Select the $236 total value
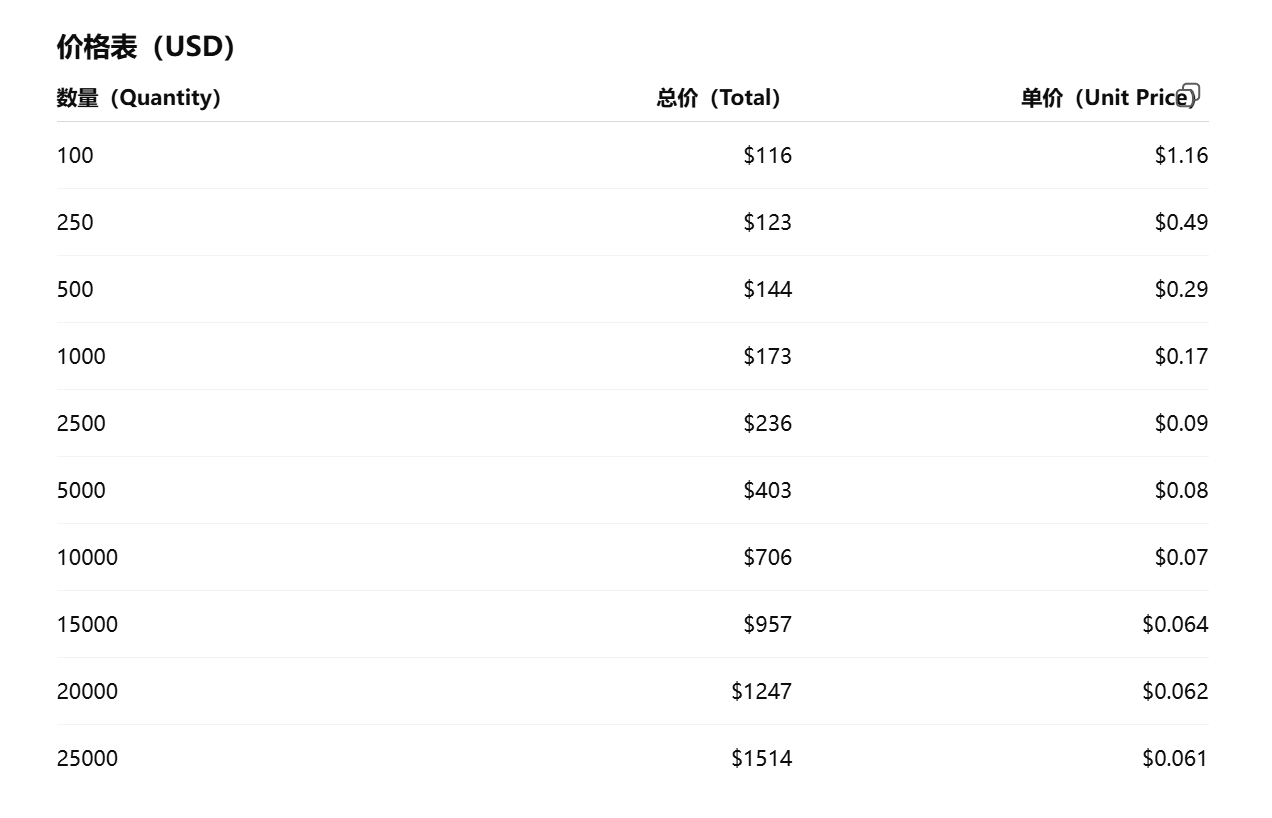Image resolution: width=1272 pixels, height=818 pixels. tap(767, 423)
